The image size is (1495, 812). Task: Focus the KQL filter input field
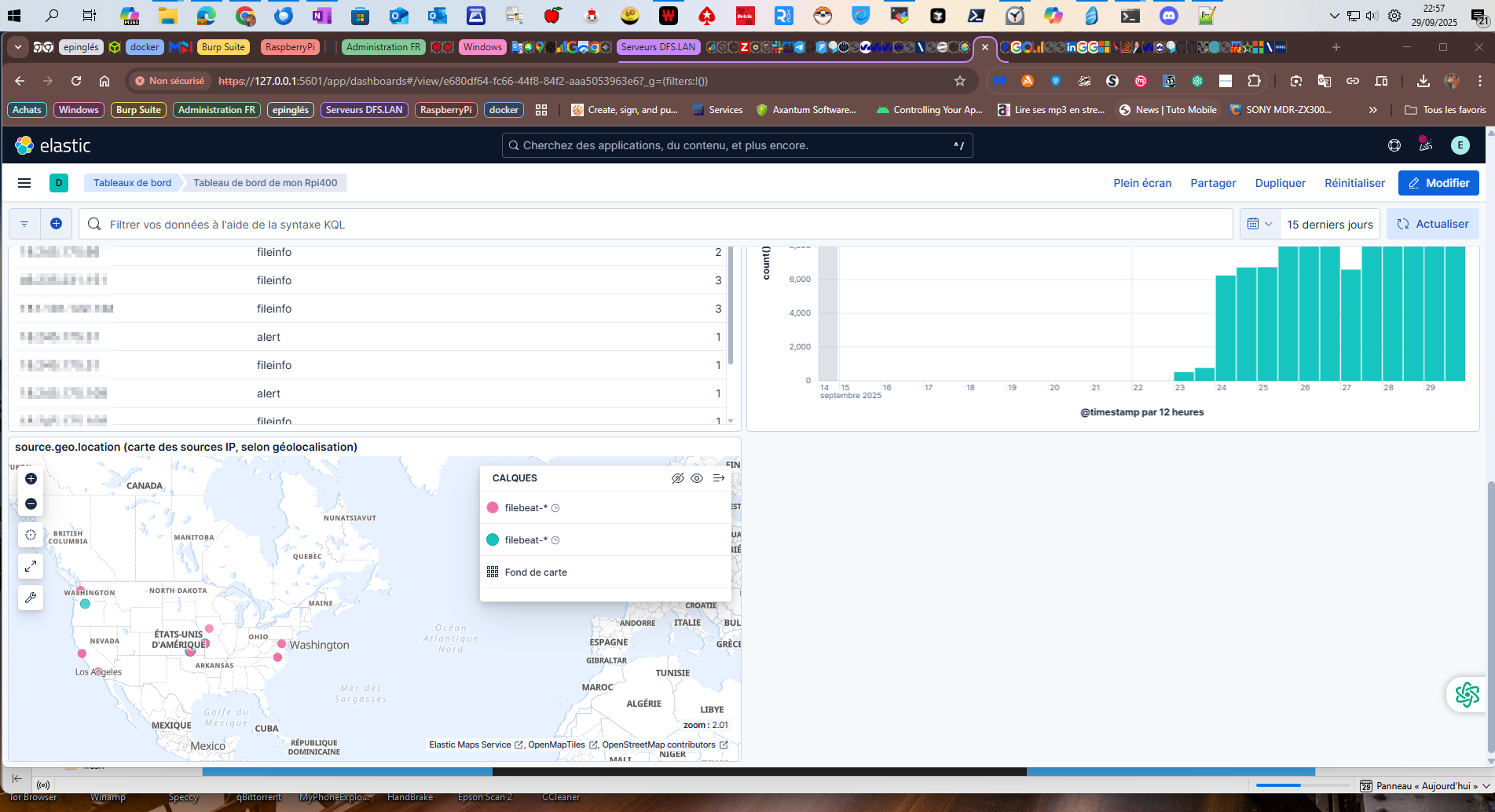pyautogui.click(x=660, y=225)
